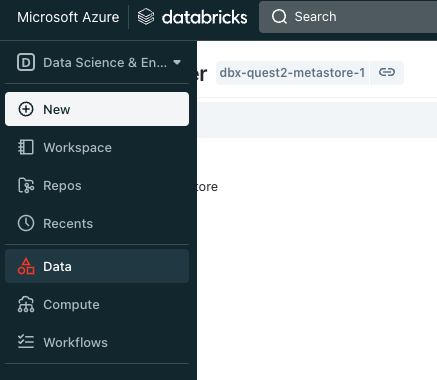
Task: Copy metastore link via chain icon
Action: [x=387, y=72]
